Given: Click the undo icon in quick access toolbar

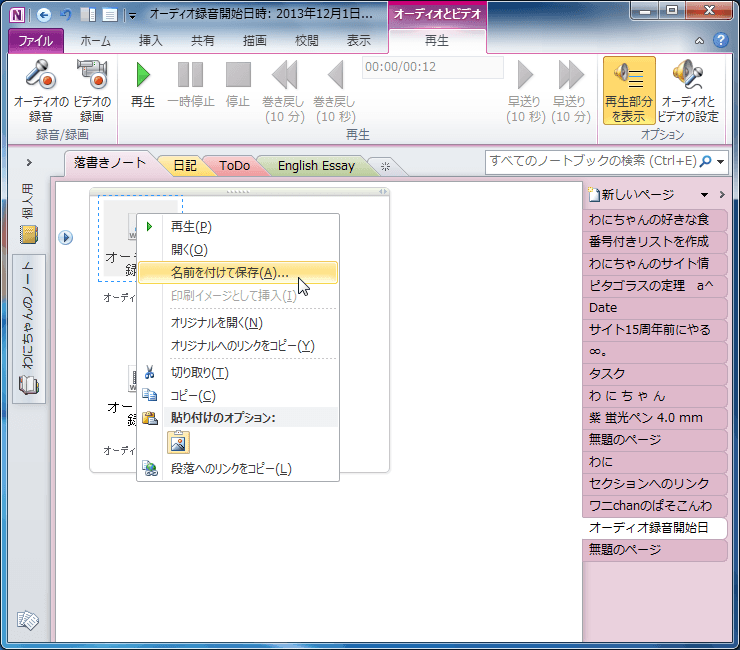Looking at the screenshot, I should point(66,15).
